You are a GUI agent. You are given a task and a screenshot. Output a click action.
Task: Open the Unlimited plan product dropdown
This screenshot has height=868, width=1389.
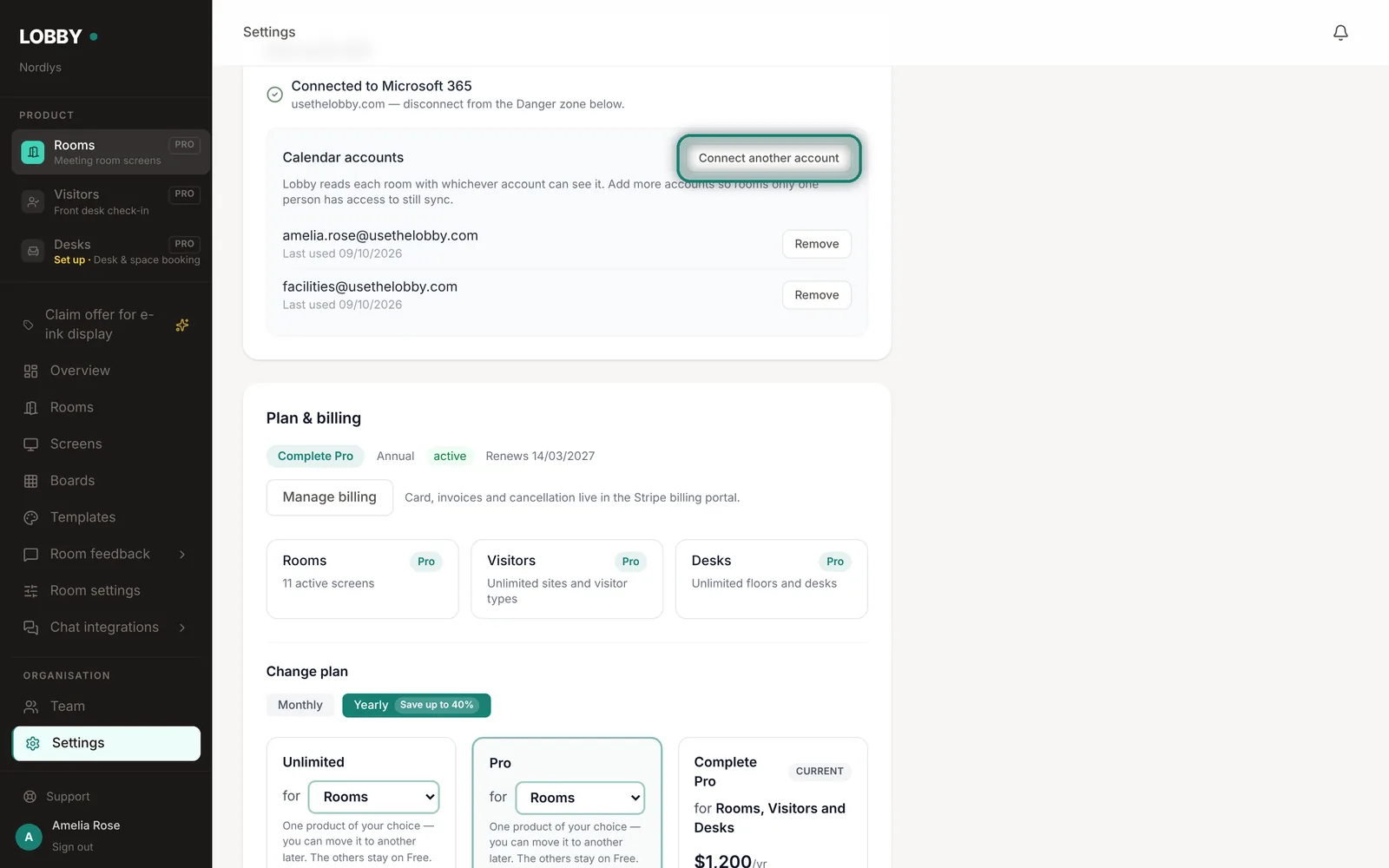374,797
